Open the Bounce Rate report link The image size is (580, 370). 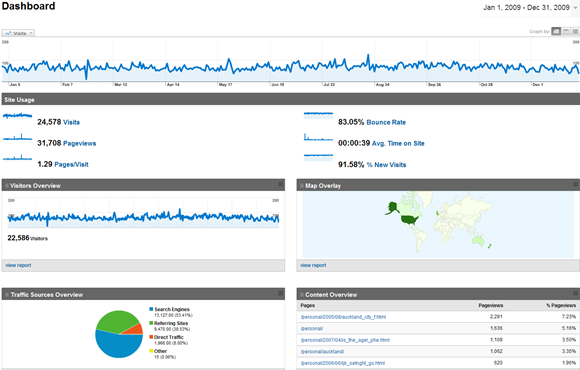(x=386, y=122)
